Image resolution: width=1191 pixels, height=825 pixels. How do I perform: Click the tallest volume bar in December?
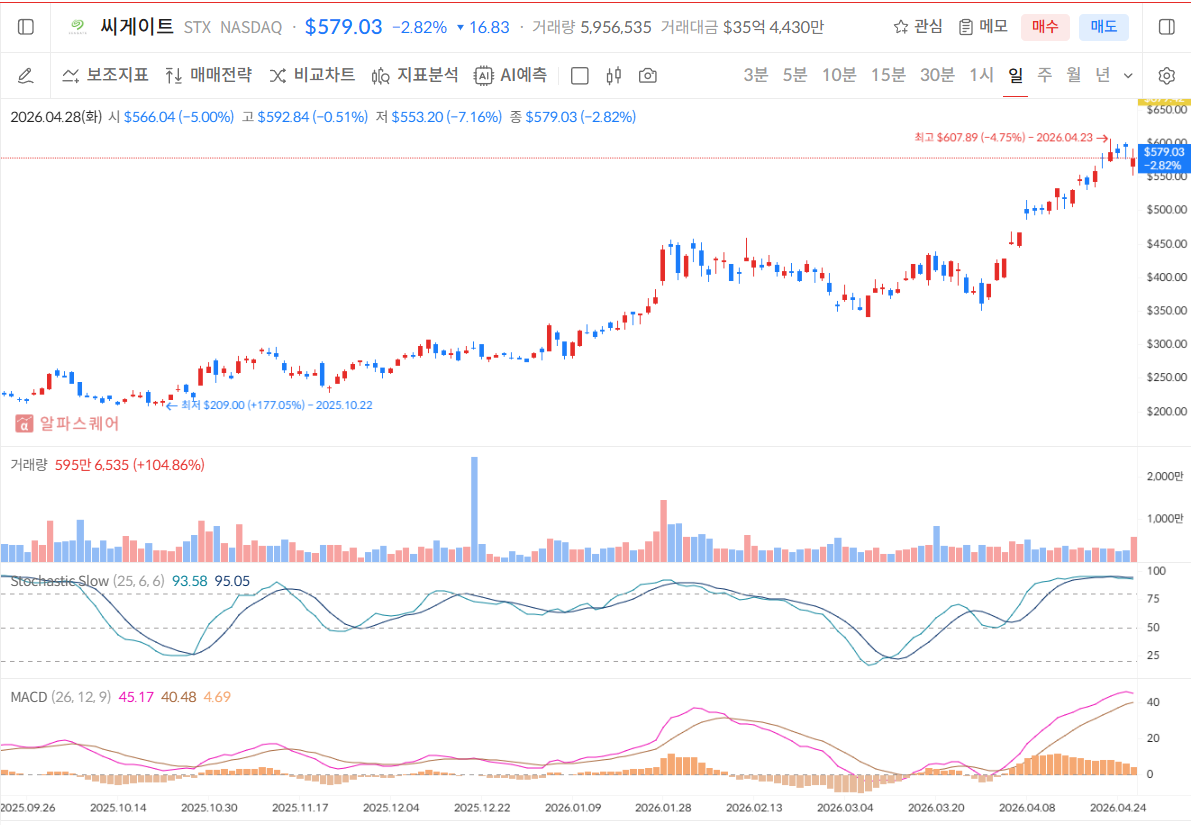[475, 509]
